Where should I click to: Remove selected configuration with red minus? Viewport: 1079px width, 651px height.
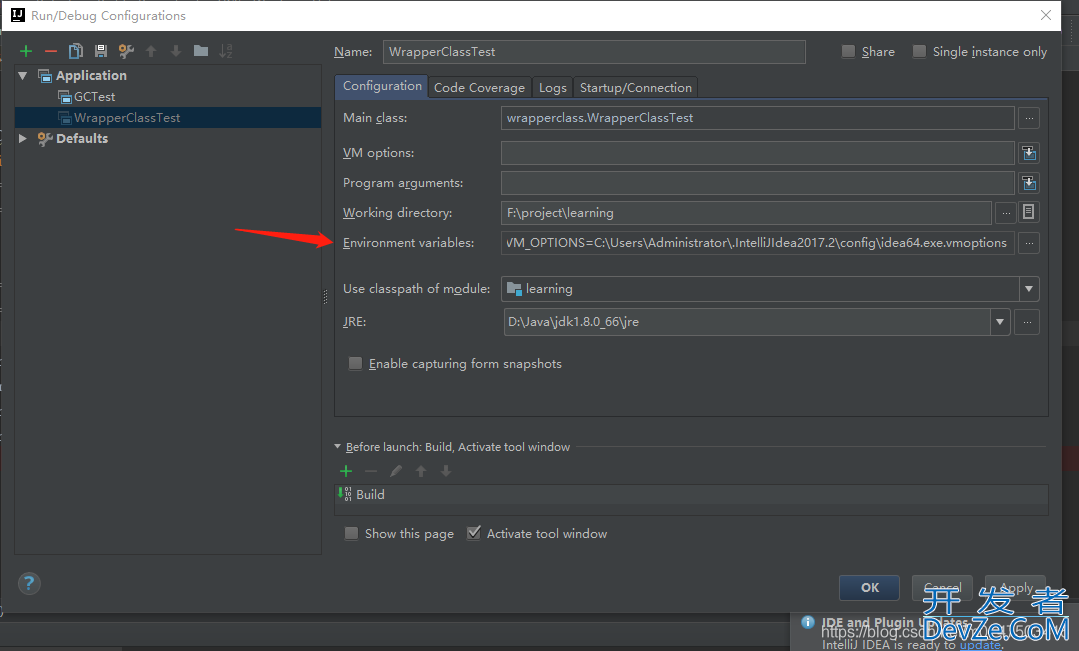[x=51, y=51]
